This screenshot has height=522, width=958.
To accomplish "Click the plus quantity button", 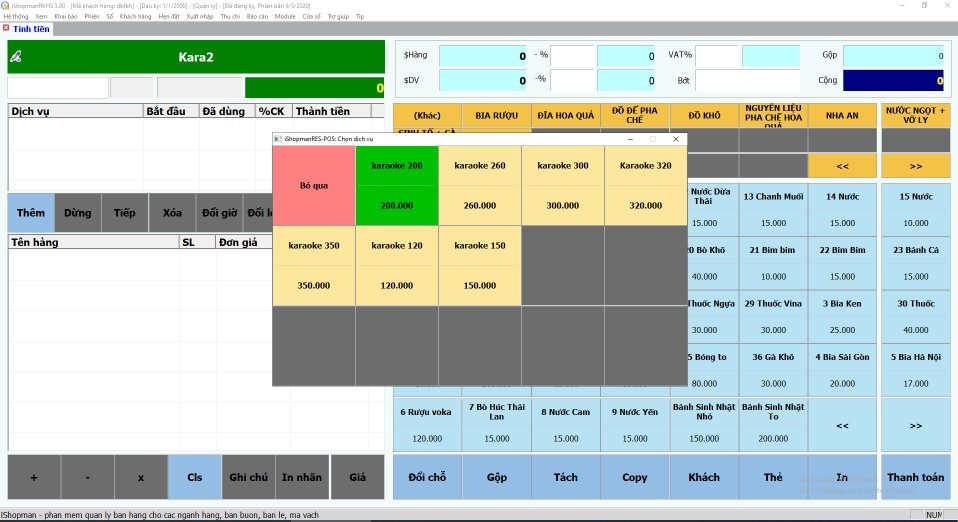I will coord(34,477).
